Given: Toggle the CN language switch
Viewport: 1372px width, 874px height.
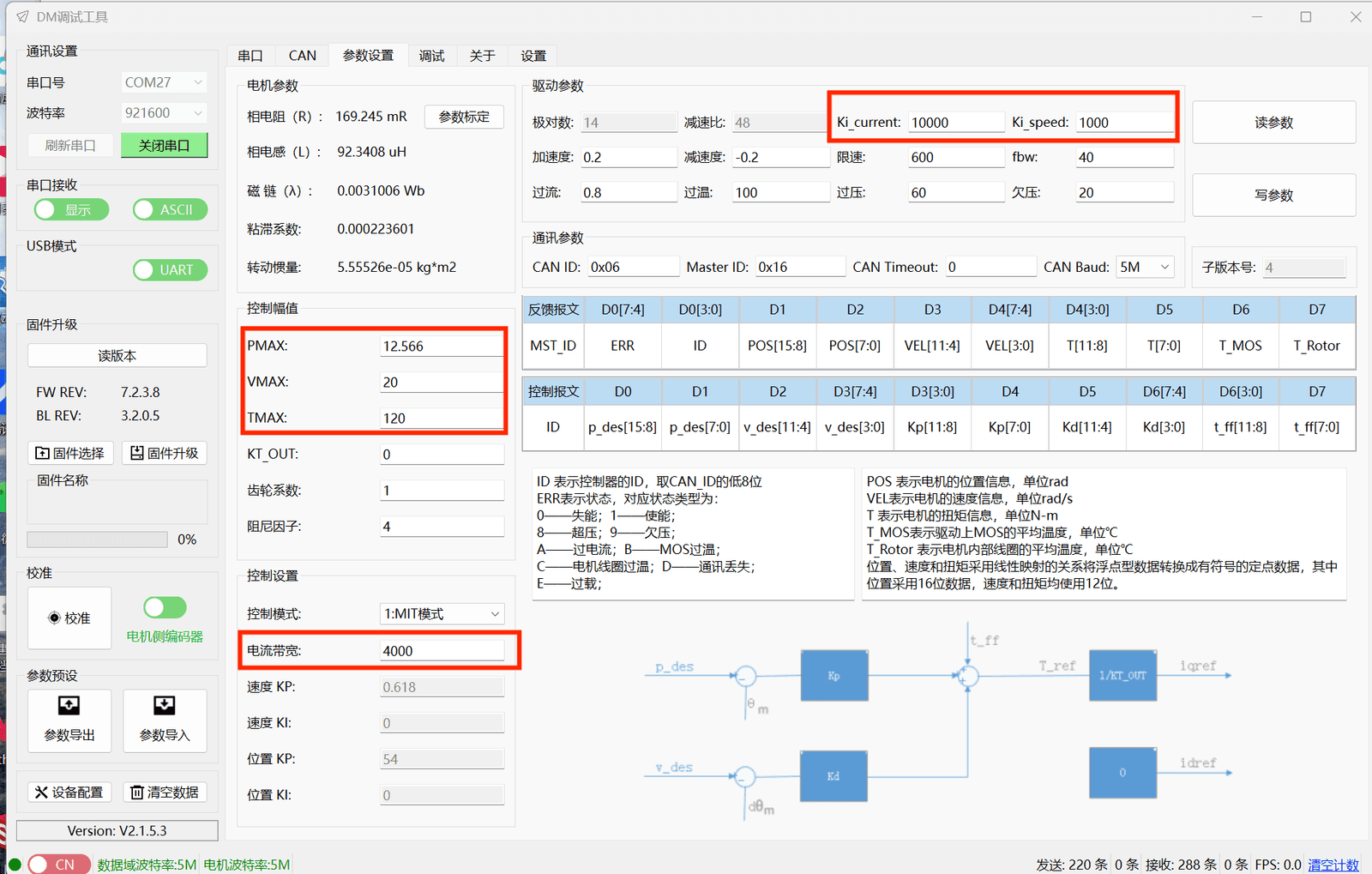Looking at the screenshot, I should tap(58, 864).
